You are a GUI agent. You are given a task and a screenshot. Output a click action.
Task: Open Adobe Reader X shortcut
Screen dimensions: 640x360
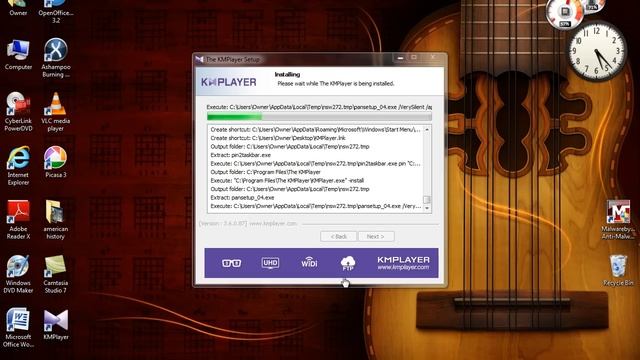tap(18, 220)
